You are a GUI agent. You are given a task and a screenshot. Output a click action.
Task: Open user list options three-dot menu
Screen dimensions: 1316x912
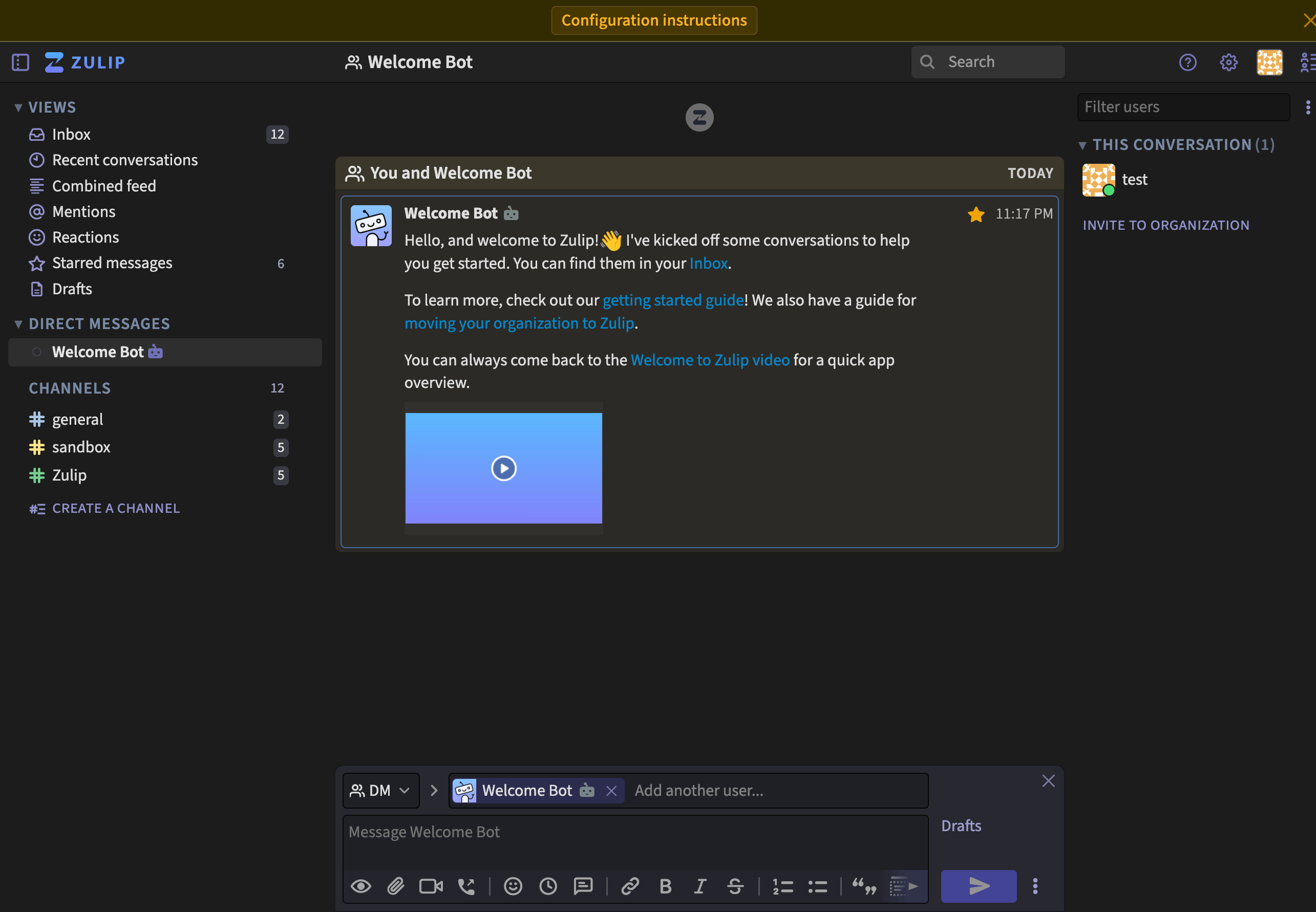[1307, 107]
